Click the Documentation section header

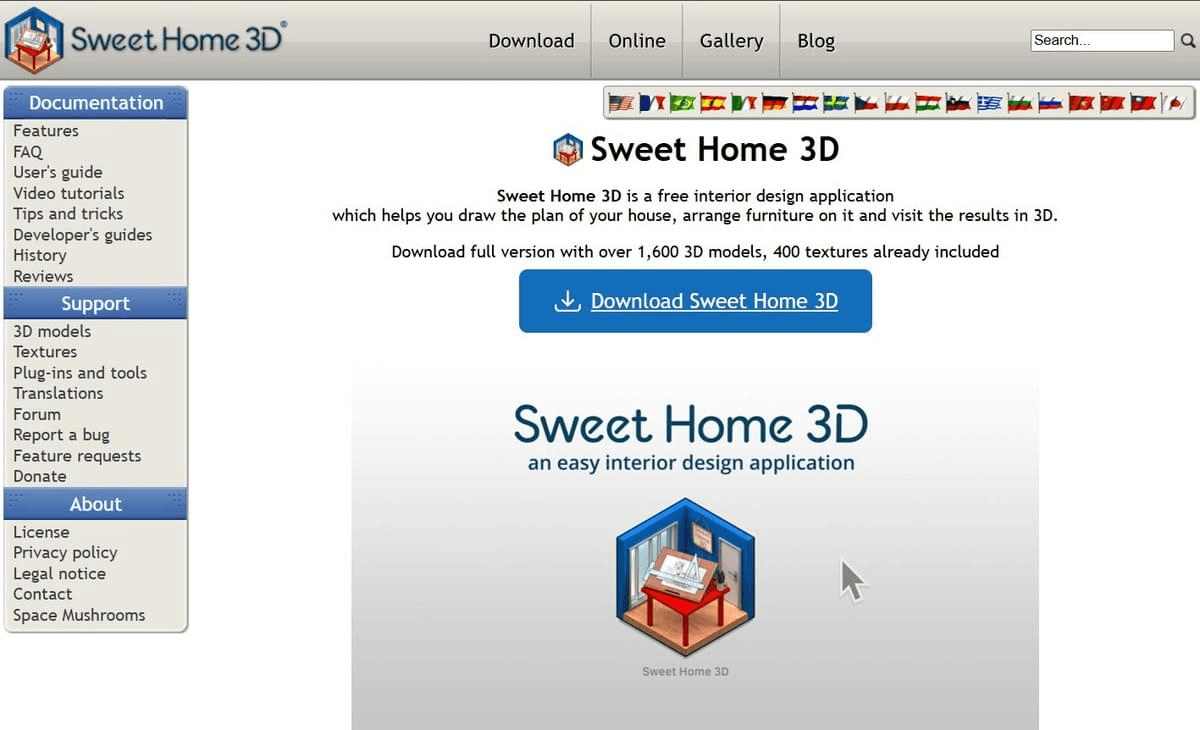96,103
